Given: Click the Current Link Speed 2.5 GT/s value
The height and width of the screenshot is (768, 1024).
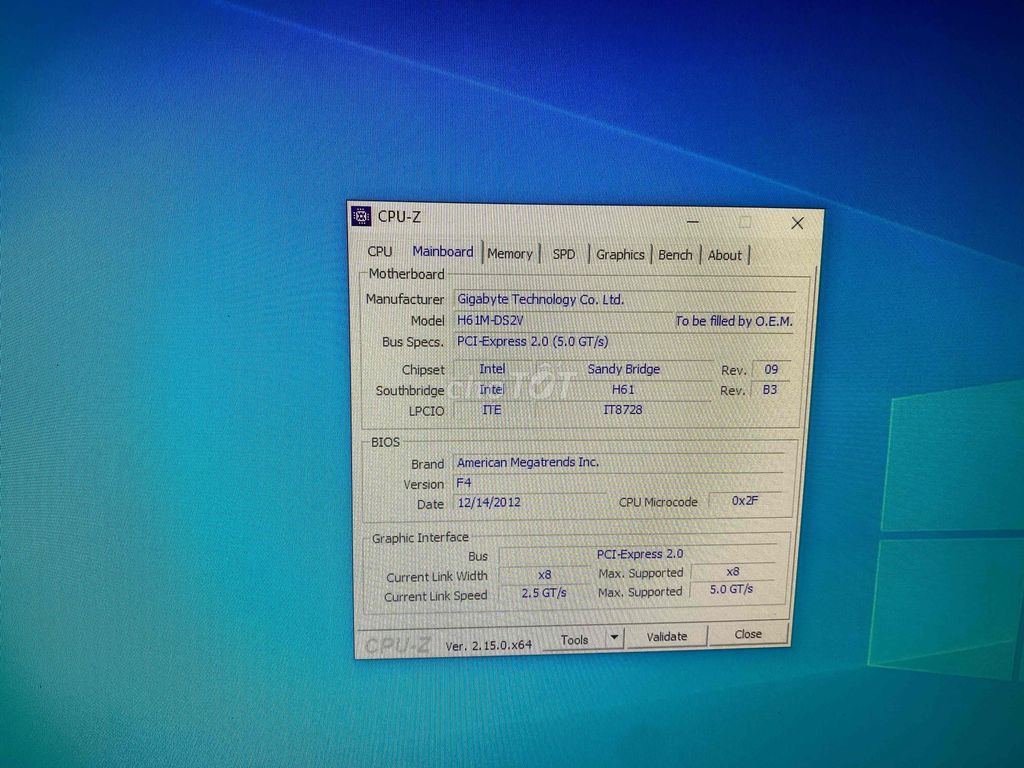Looking at the screenshot, I should 543,593.
